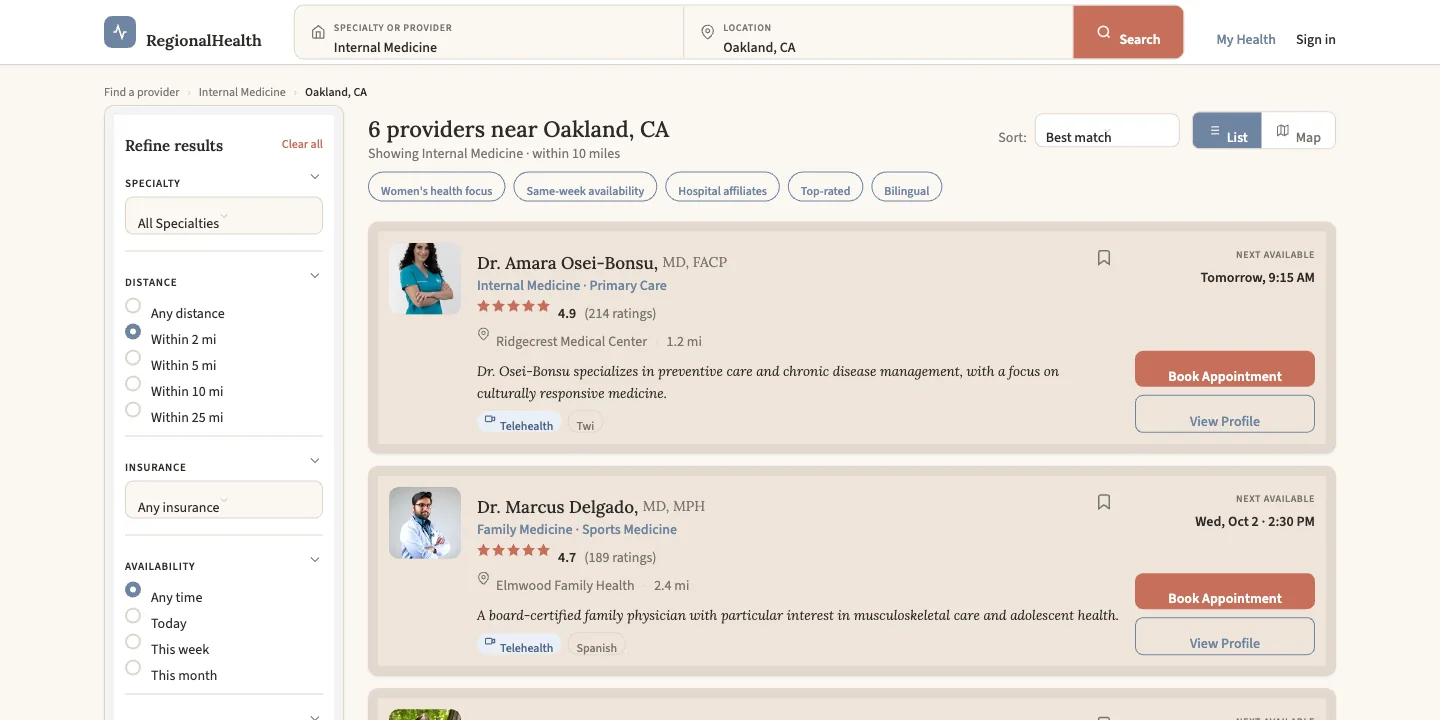Bookmark Dr. Amara Osei-Bonsu
1440x720 pixels.
(1104, 258)
